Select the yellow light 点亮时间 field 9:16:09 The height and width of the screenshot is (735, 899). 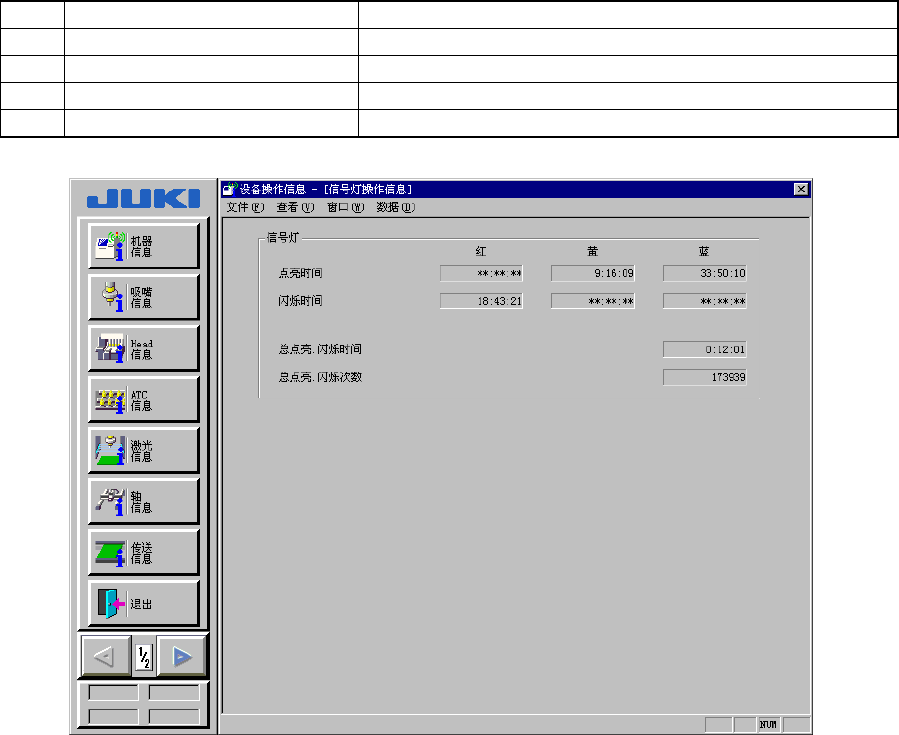point(593,273)
